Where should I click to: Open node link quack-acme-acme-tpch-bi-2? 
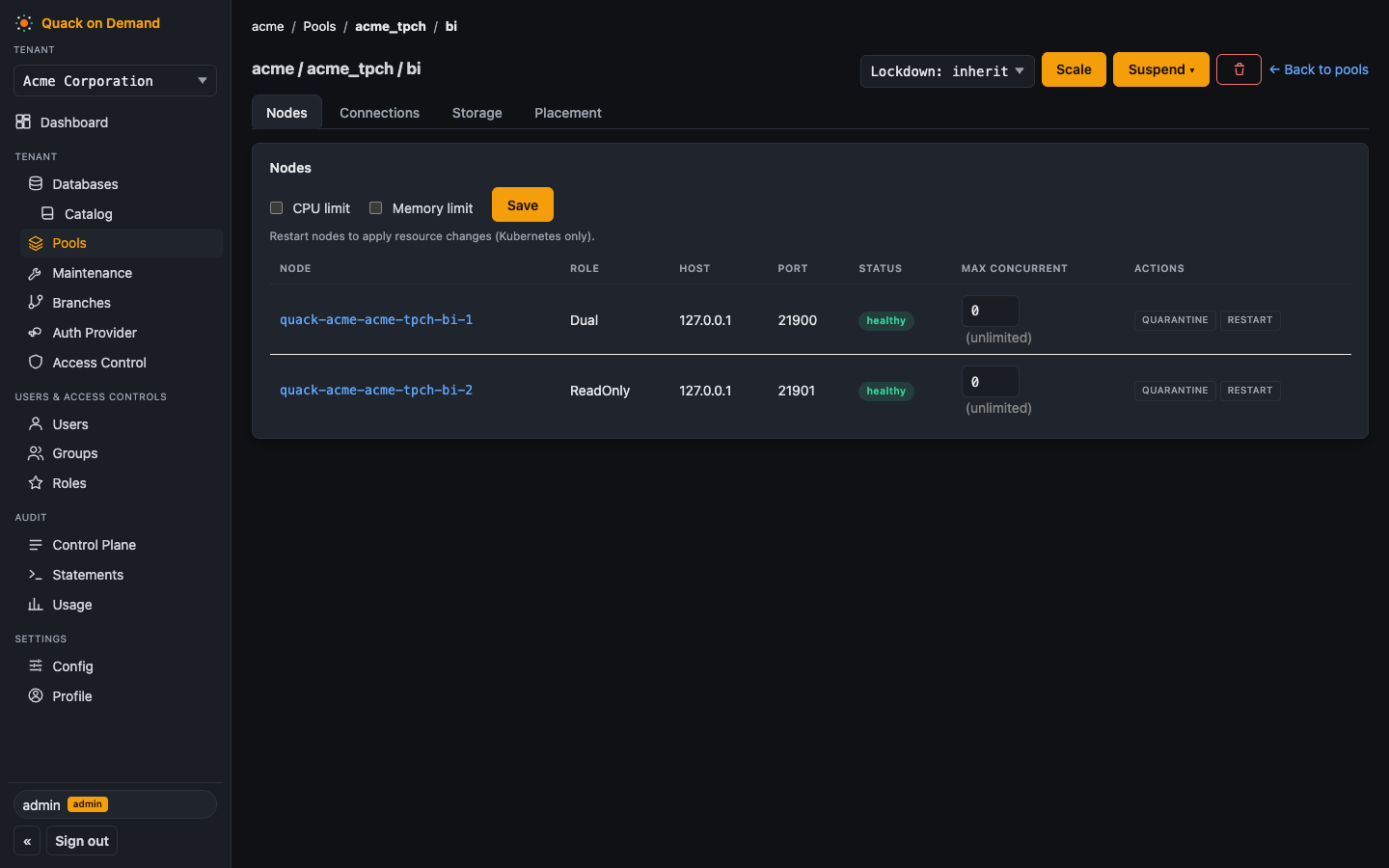point(376,390)
